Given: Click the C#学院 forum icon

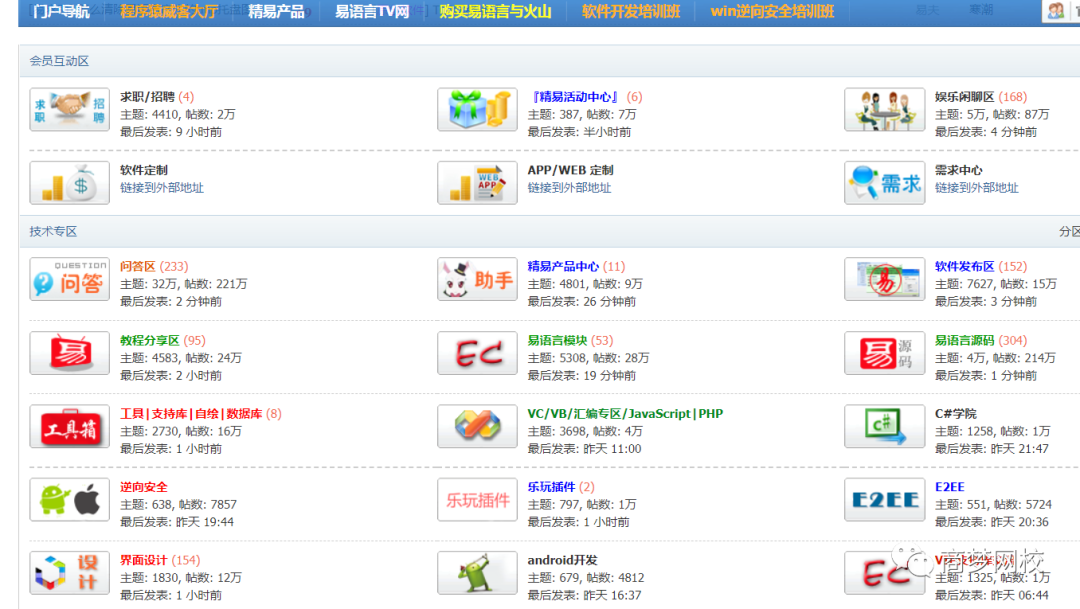Looking at the screenshot, I should [x=884, y=426].
